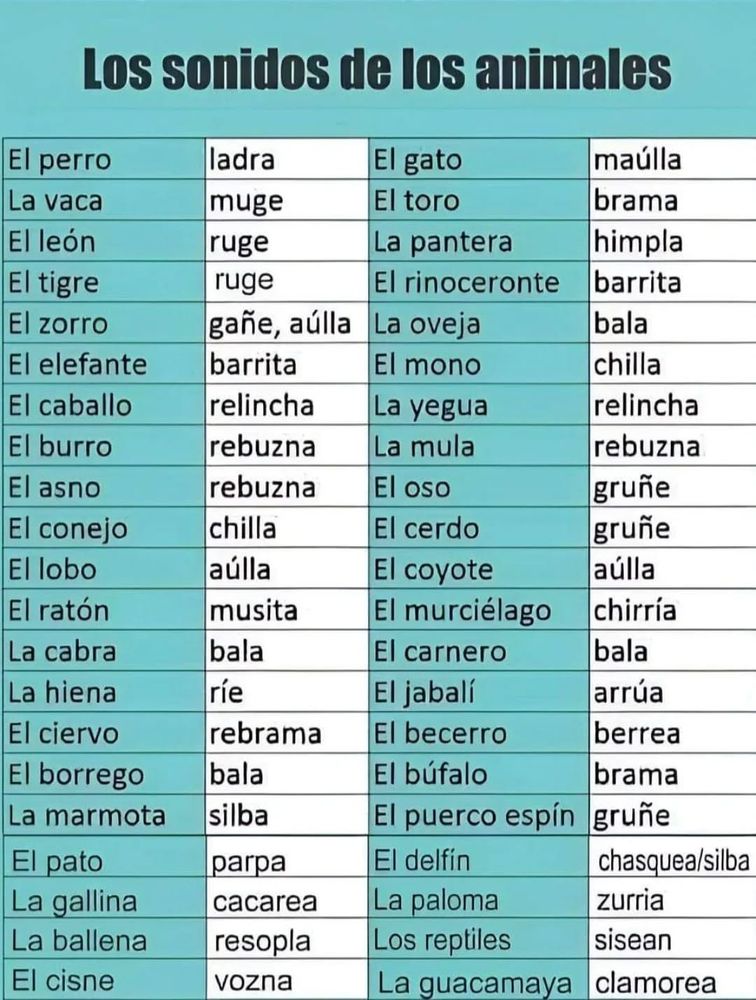Select the word "chirría"
Screen dimensions: 756x1000
[x=635, y=610]
